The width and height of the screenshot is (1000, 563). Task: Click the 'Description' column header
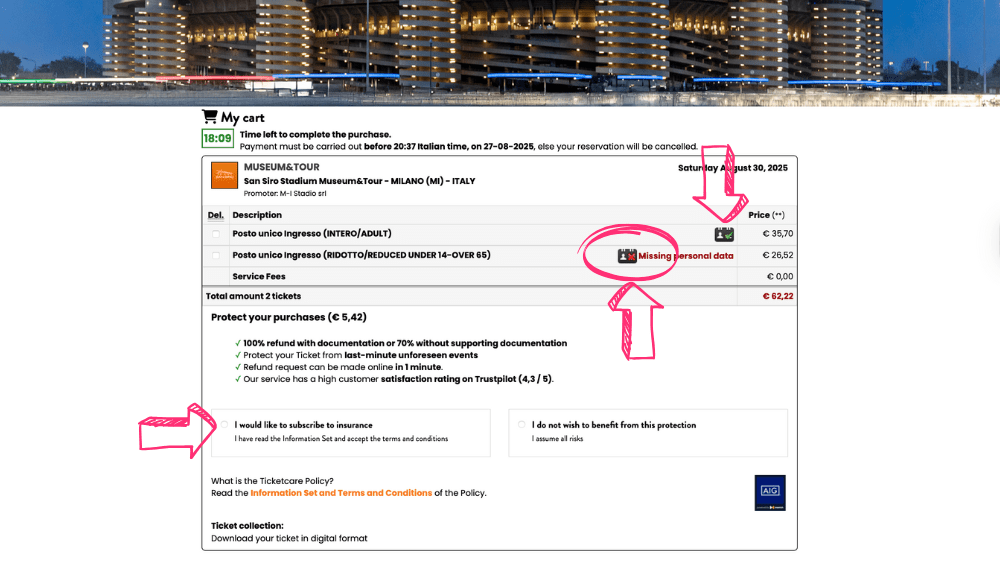coord(257,215)
